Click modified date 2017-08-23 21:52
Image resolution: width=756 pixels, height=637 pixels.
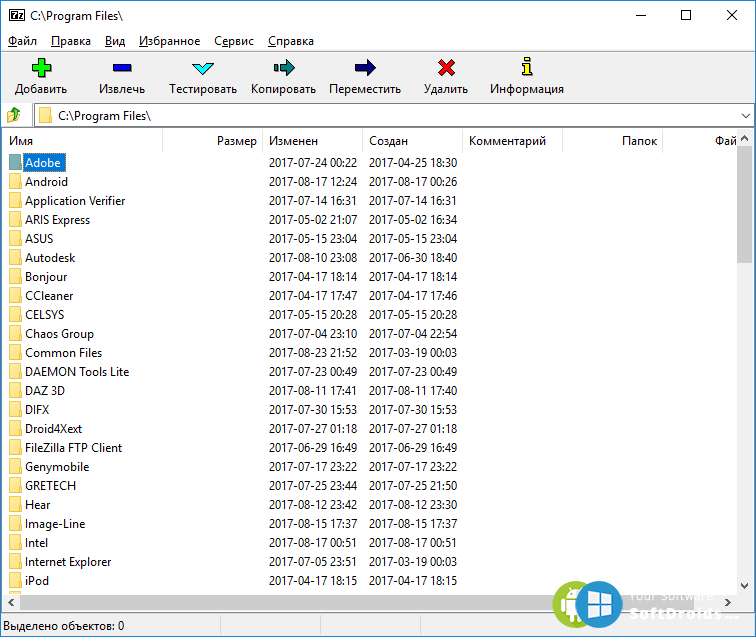tap(313, 353)
